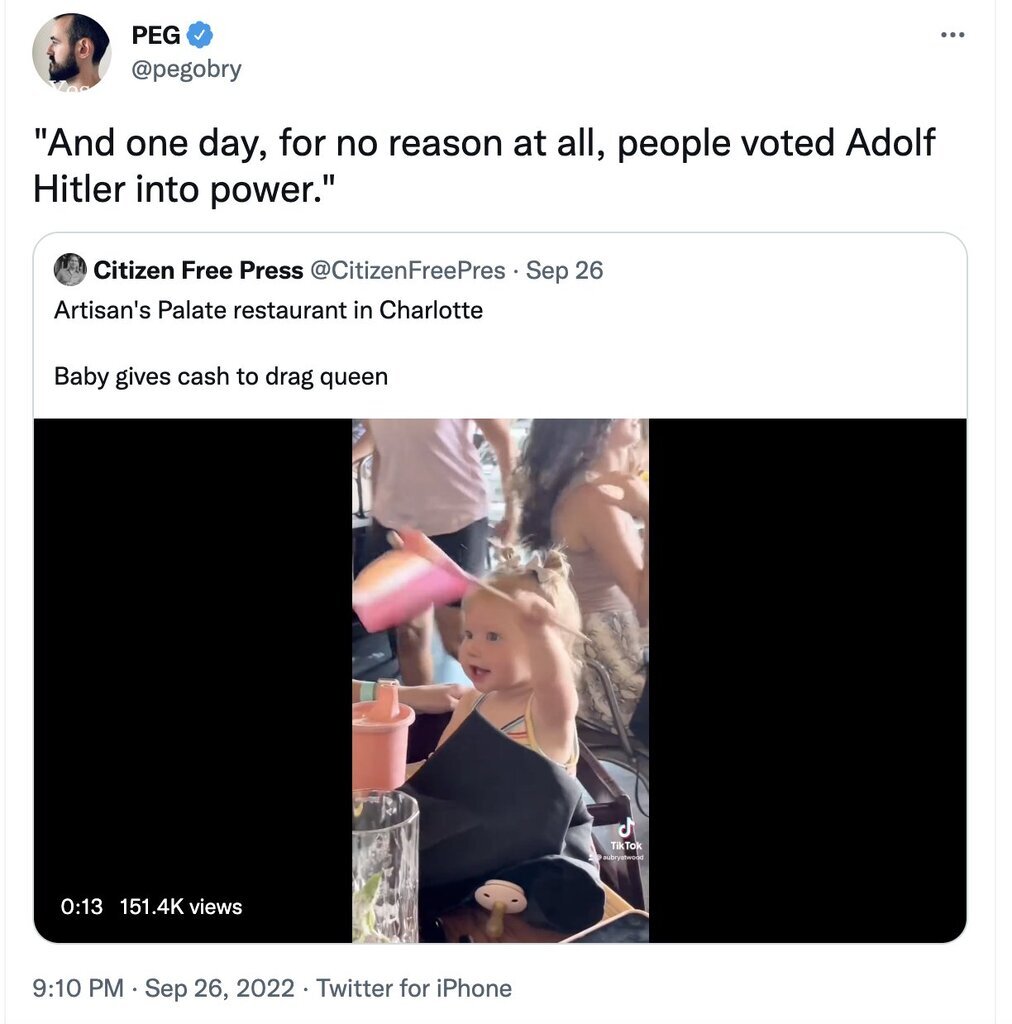Click the Twitter for iPhone source link
The width and height of the screenshot is (1012, 1024).
click(x=414, y=989)
